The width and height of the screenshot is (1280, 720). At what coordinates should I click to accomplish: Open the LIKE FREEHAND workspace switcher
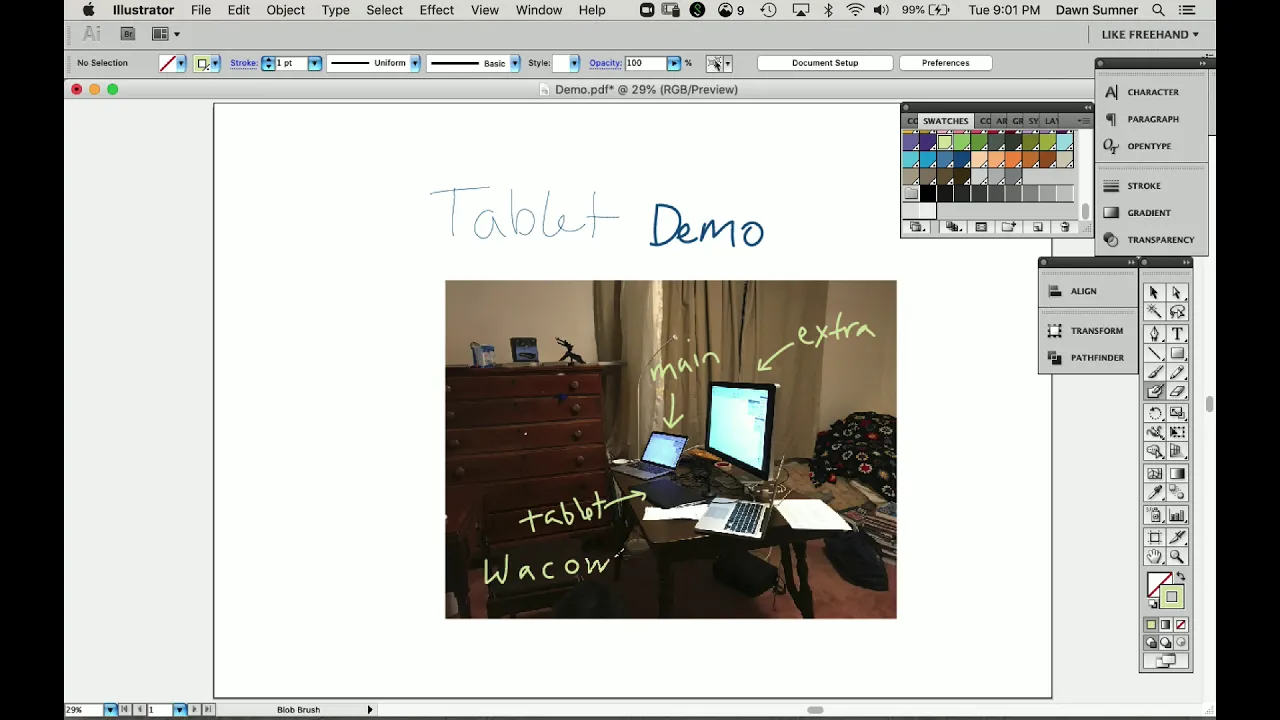(1150, 34)
